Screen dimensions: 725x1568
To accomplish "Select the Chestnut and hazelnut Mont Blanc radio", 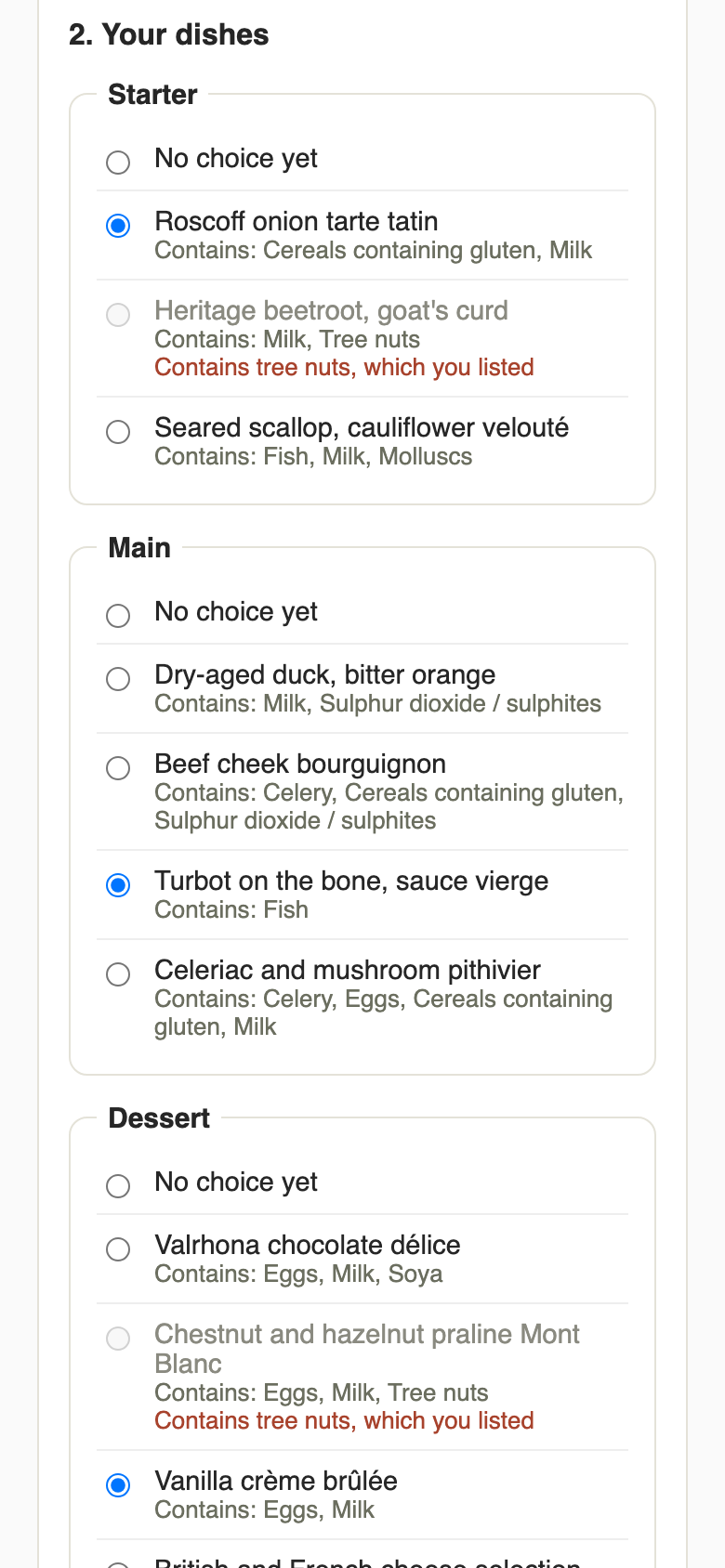I will (x=118, y=1339).
